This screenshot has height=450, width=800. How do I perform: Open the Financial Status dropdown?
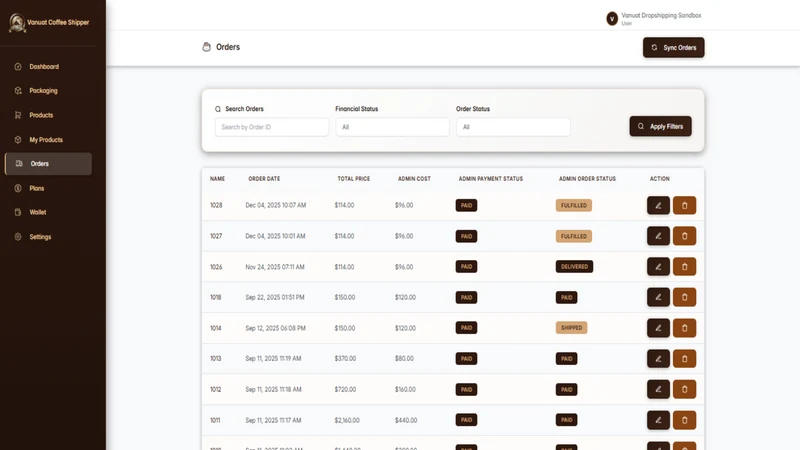click(x=392, y=127)
